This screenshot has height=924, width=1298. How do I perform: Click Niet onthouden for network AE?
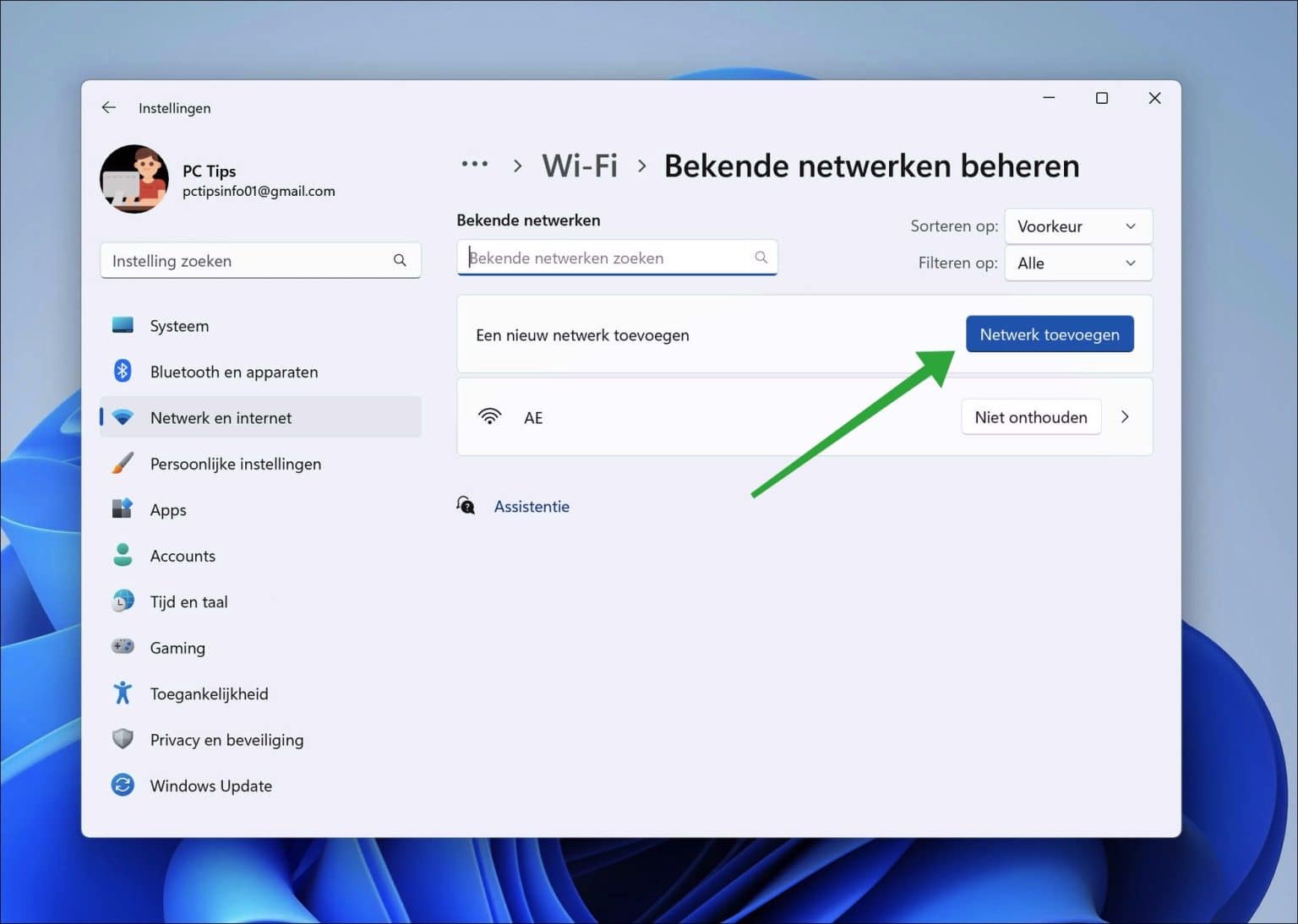click(1030, 416)
